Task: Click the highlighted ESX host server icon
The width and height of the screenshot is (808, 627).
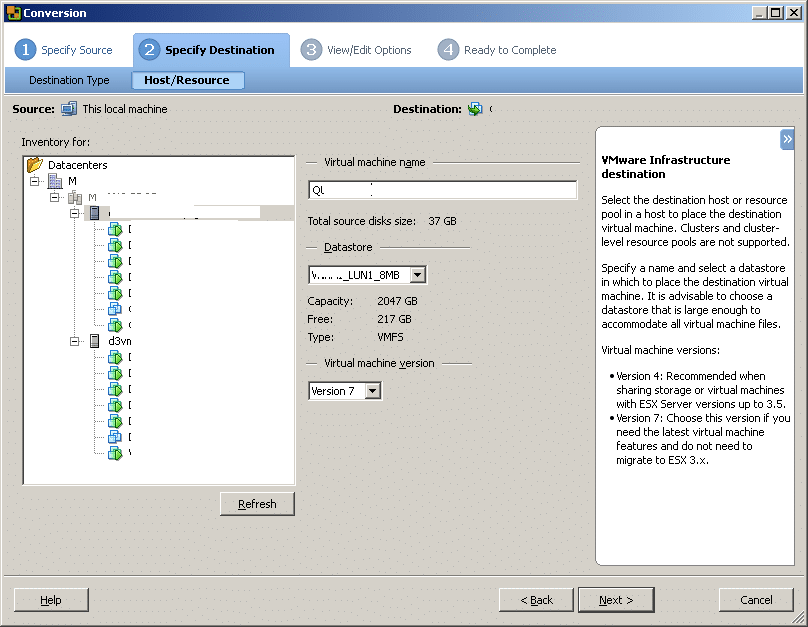Action: (94, 213)
